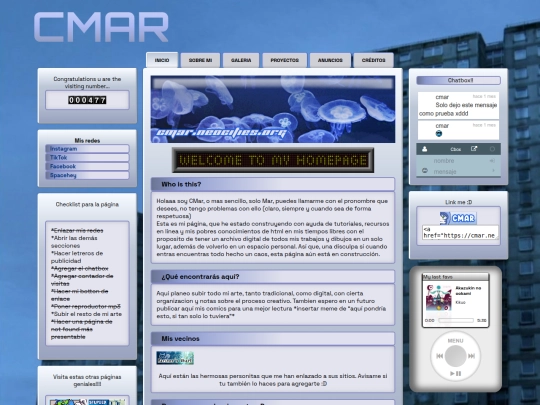
Task: Click the "*Enlazar mis redes" checklist item
Action: [x=77, y=230]
